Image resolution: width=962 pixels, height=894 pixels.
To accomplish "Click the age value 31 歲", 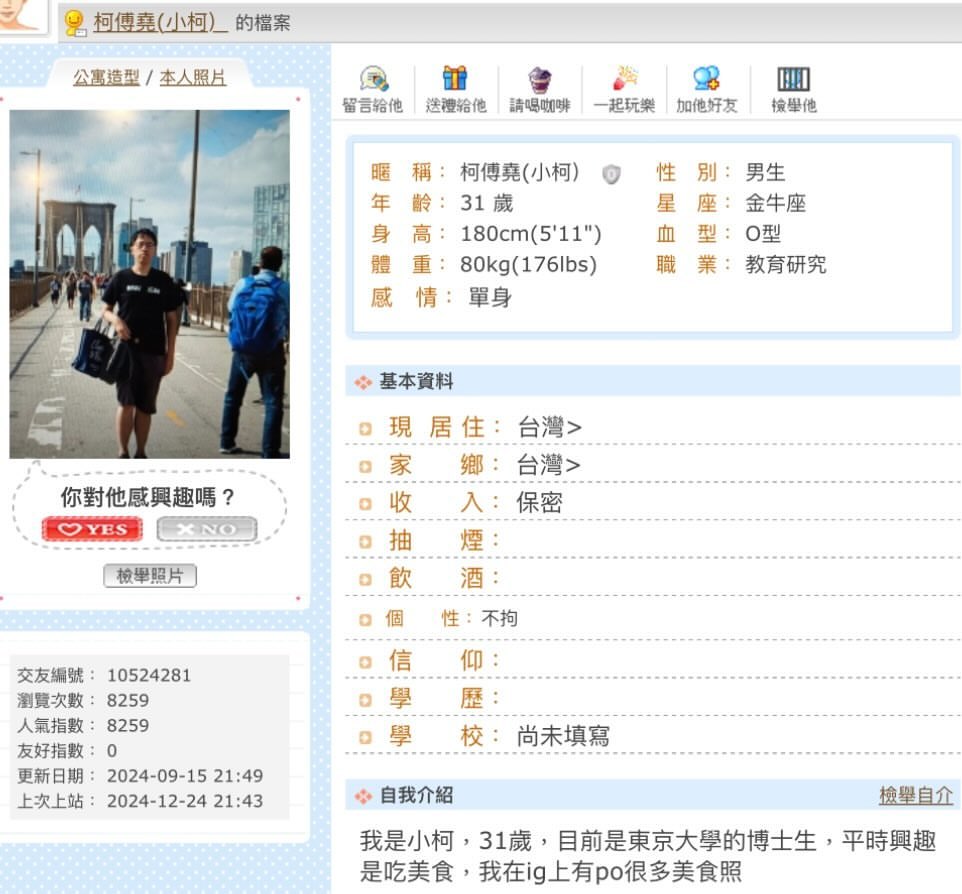I will 487,203.
